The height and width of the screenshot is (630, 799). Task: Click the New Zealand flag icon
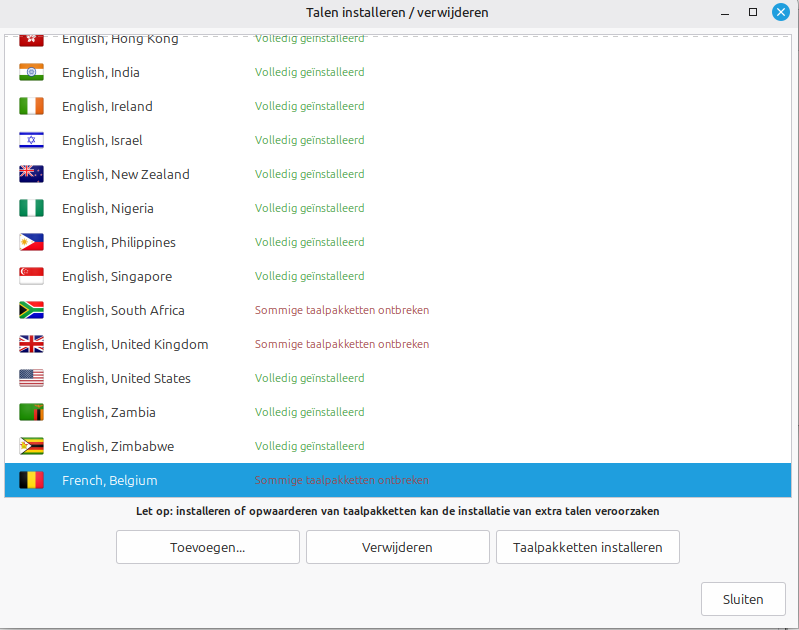tap(31, 174)
